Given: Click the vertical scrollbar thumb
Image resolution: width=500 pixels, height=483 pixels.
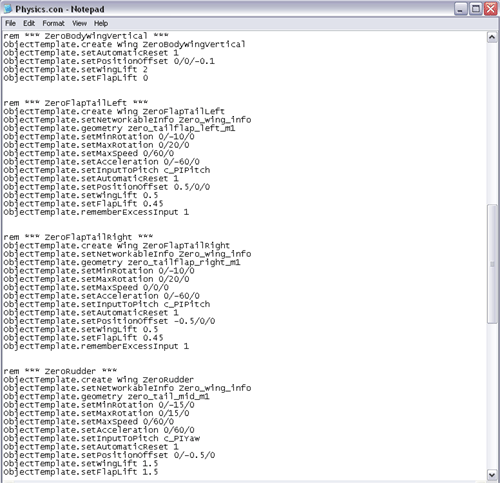Looking at the screenshot, I should (492, 264).
